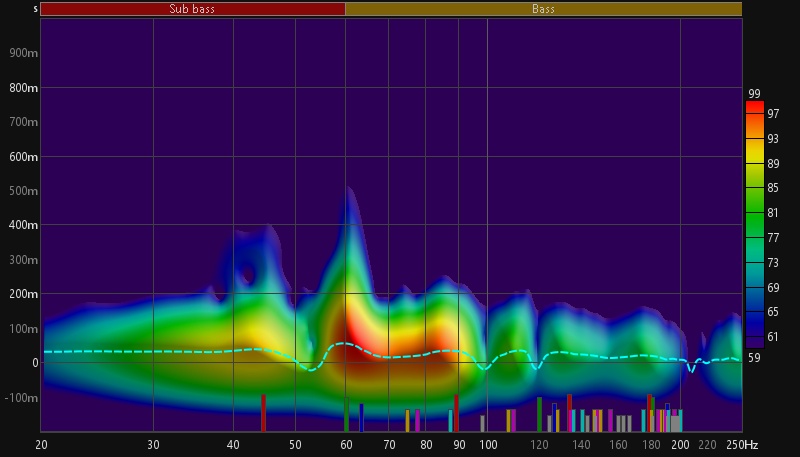Pick the blue 65 dB scale swatch
This screenshot has width=800, height=457.
755,311
